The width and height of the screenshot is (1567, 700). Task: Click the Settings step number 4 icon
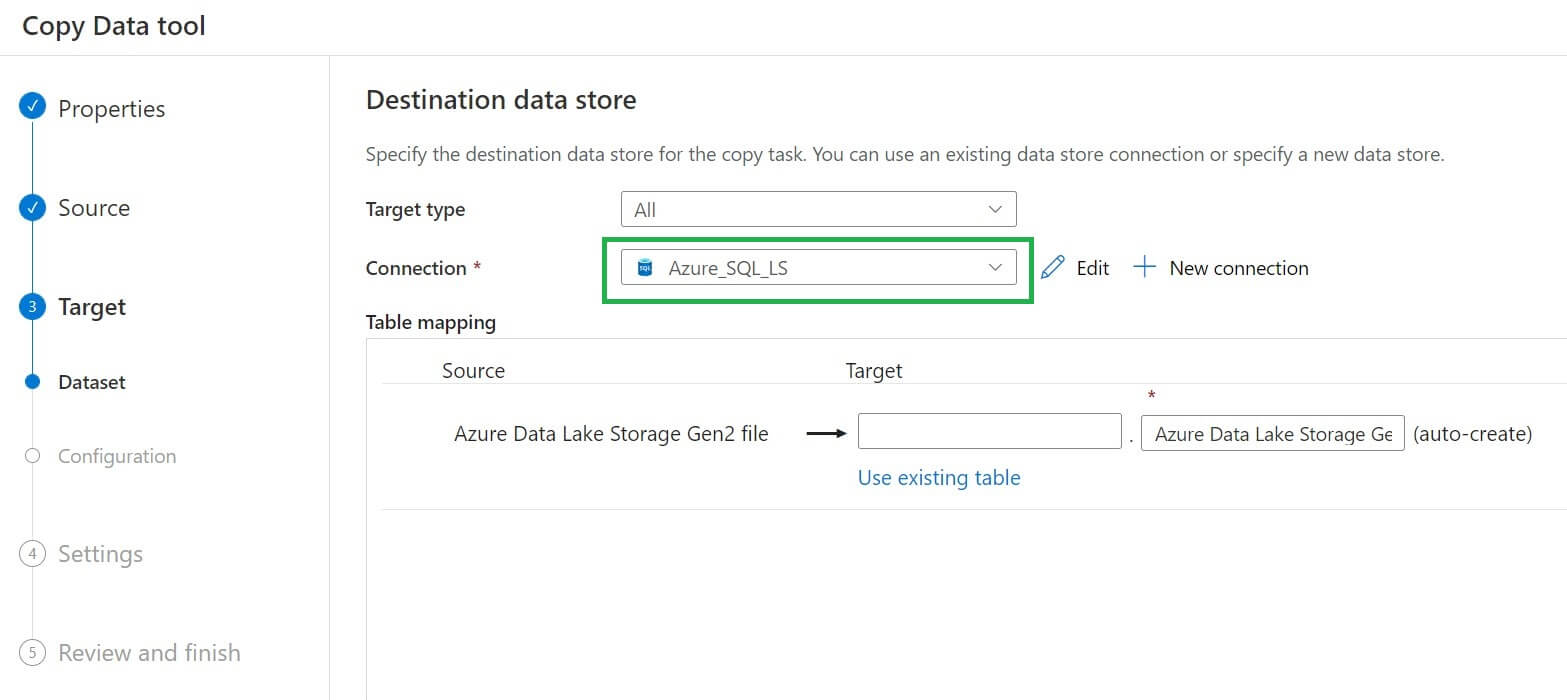(x=33, y=553)
